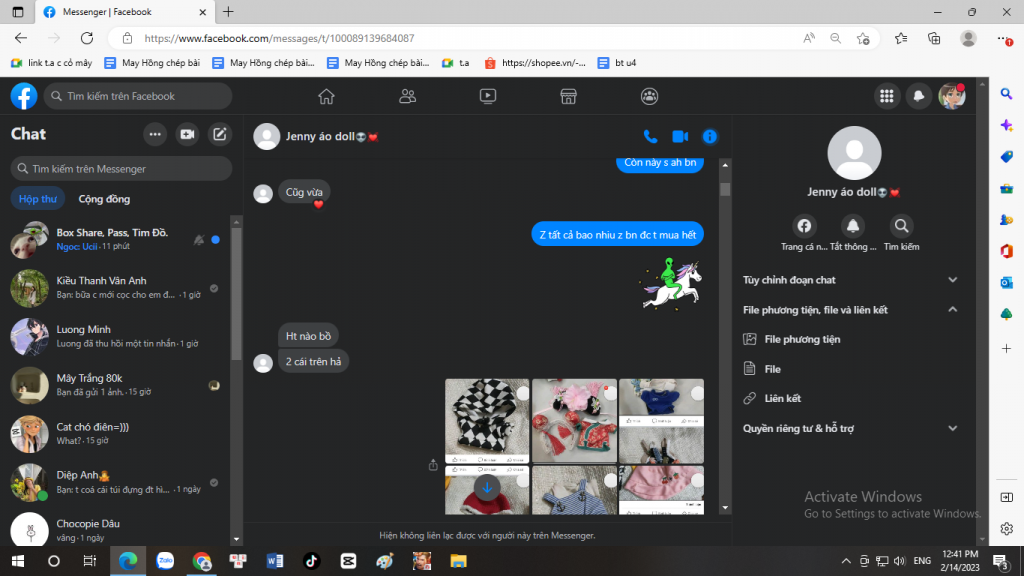Image resolution: width=1024 pixels, height=576 pixels.
Task: Open the Facebook apps menu grid
Action: coord(885,96)
